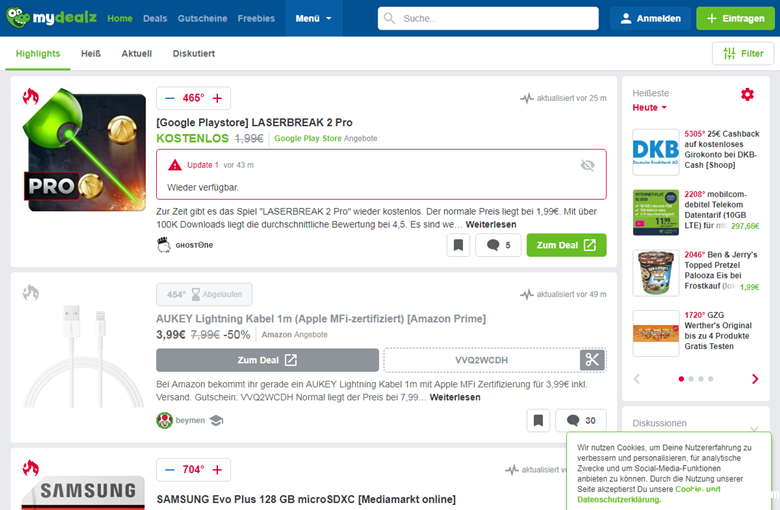Click next arrow in Heißeste carousel
780x510 pixels.
click(755, 379)
